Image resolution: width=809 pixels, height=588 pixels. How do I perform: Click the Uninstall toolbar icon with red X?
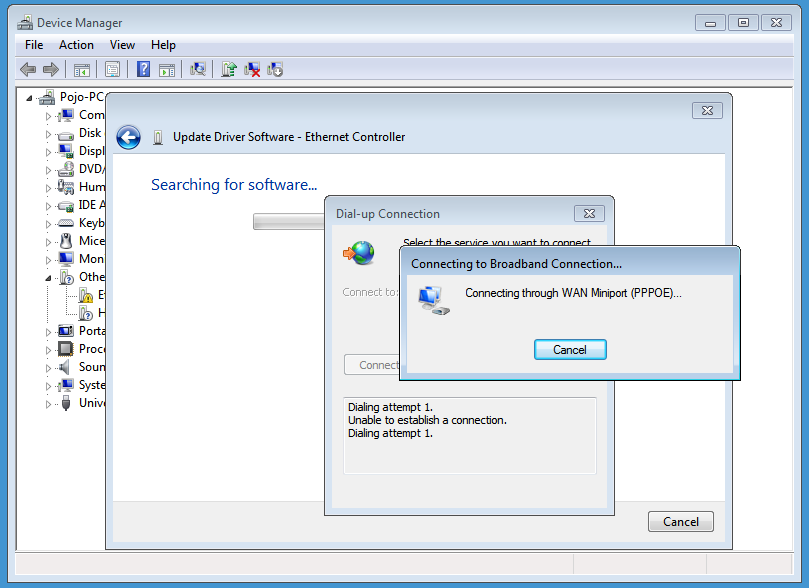[252, 69]
